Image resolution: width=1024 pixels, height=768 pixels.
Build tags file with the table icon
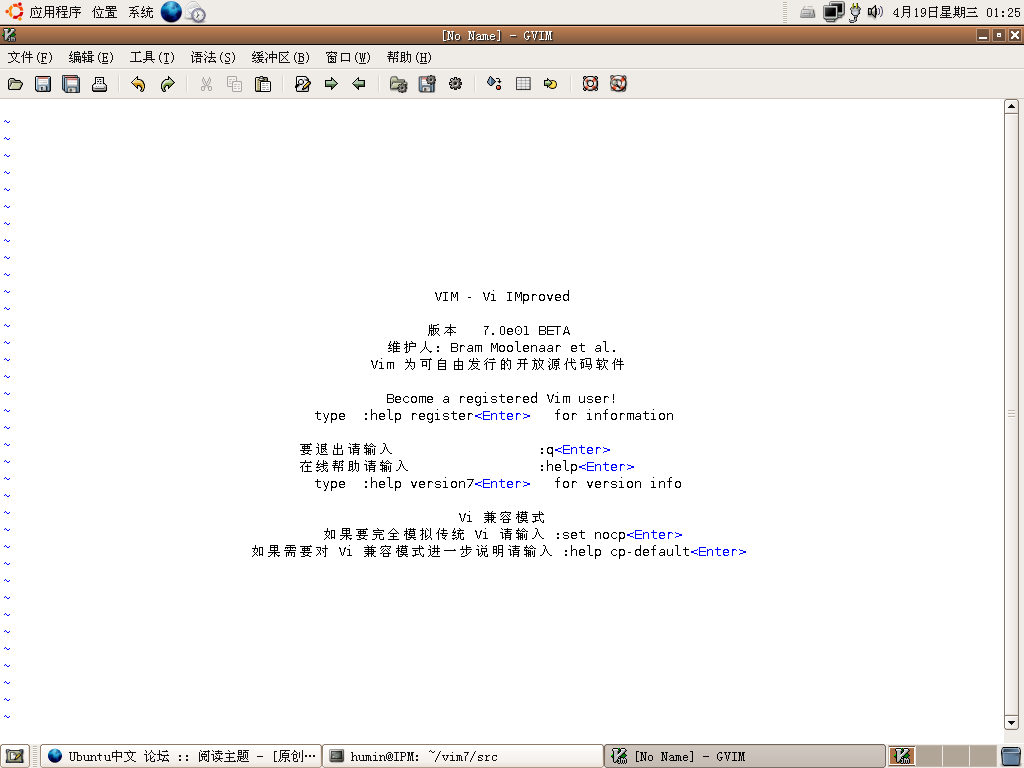pos(523,84)
